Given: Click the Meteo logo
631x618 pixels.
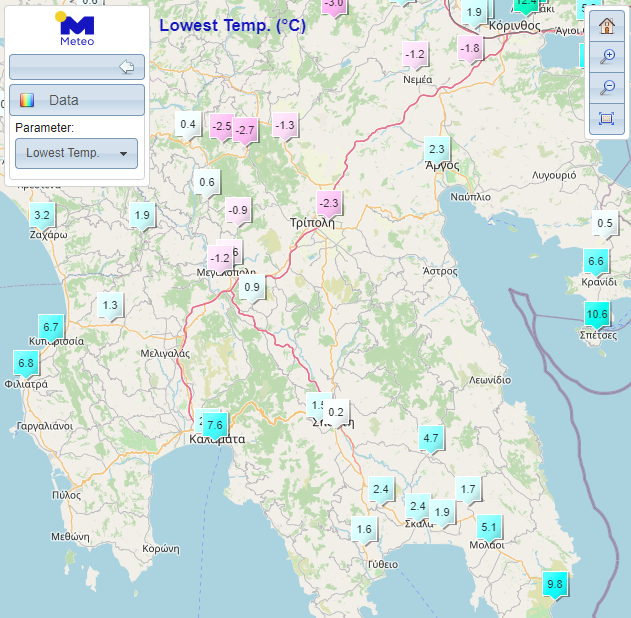Looking at the screenshot, I should coord(76,29).
